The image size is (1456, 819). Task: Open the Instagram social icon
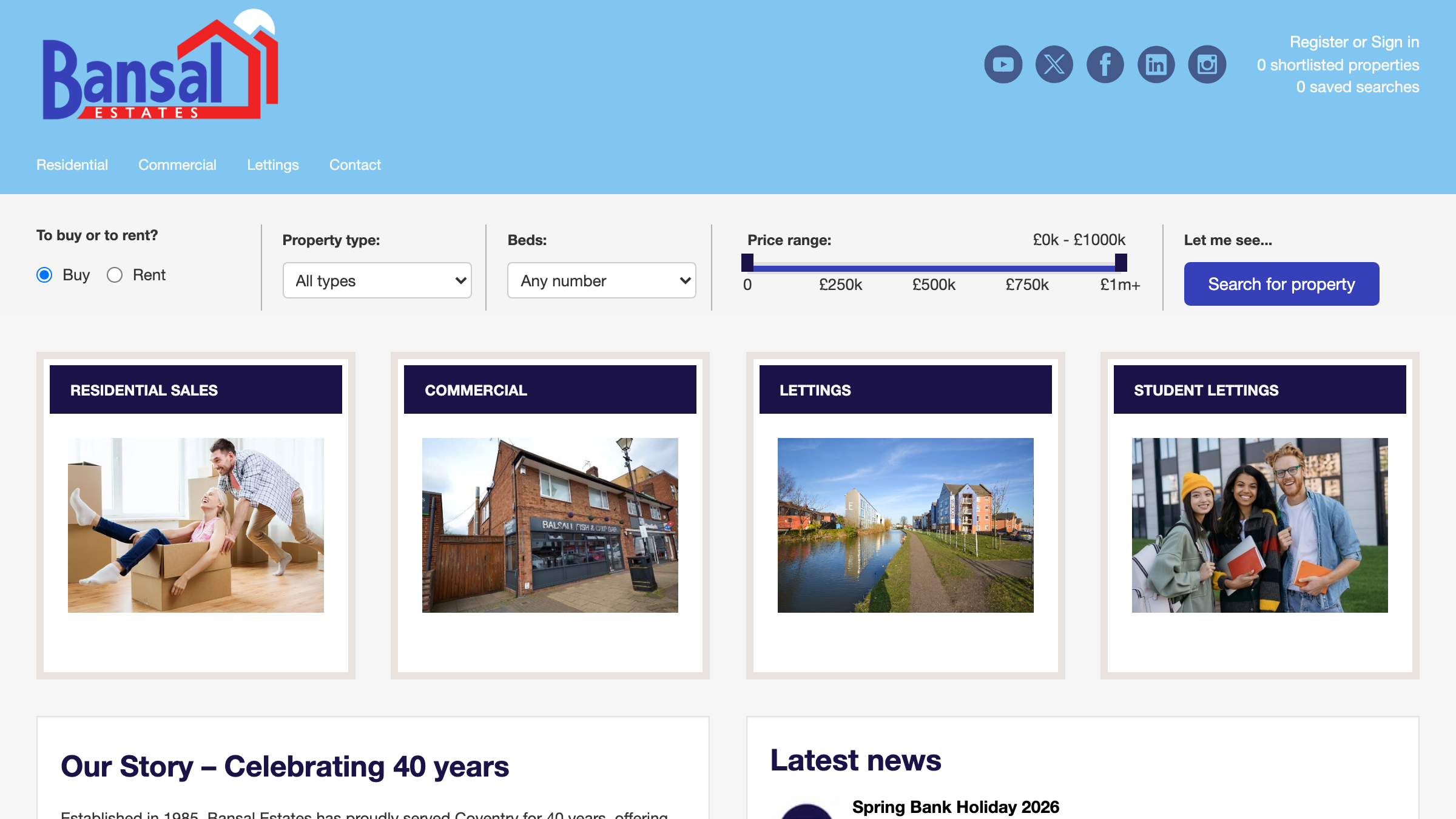[x=1207, y=64]
